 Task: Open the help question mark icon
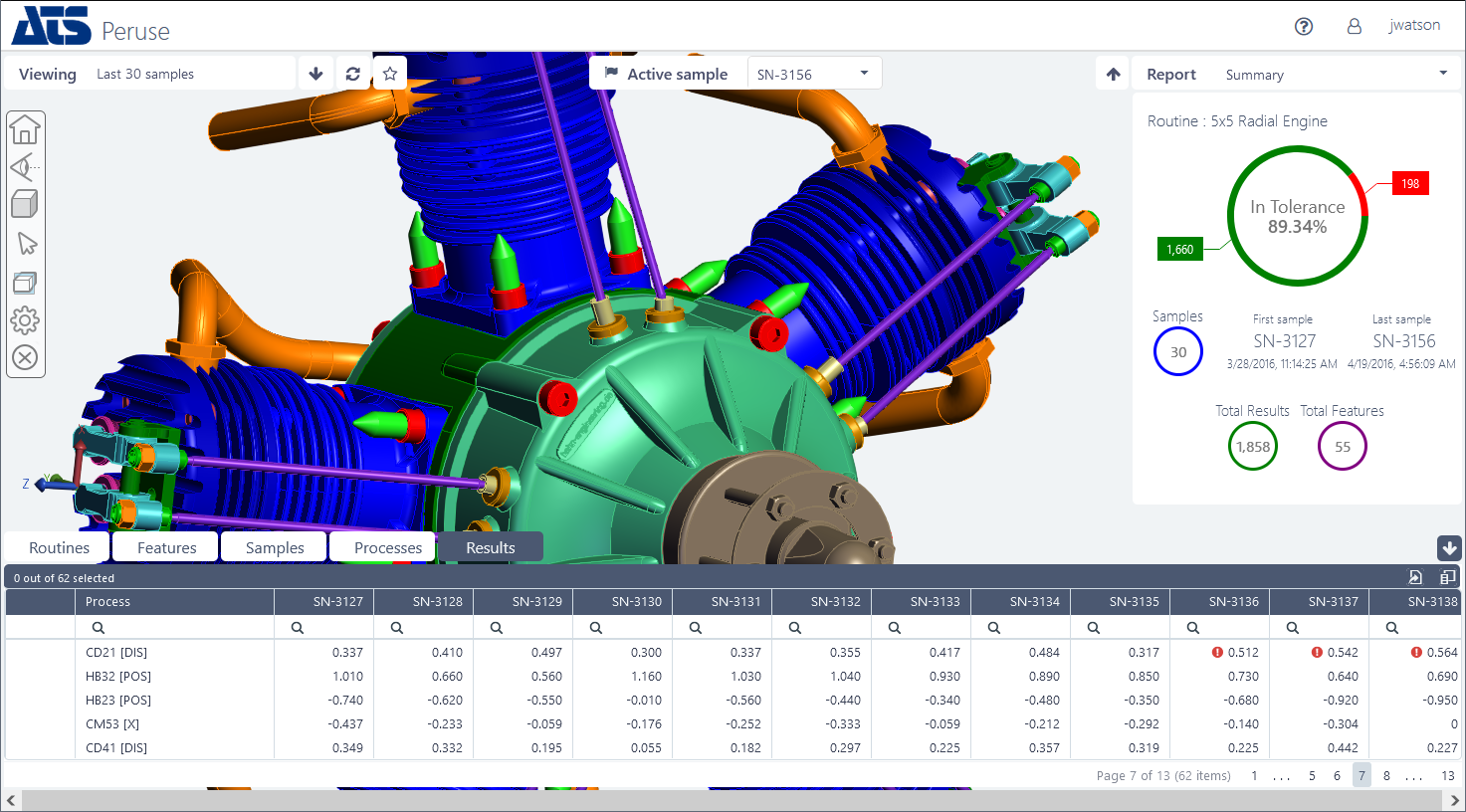pos(1304,27)
